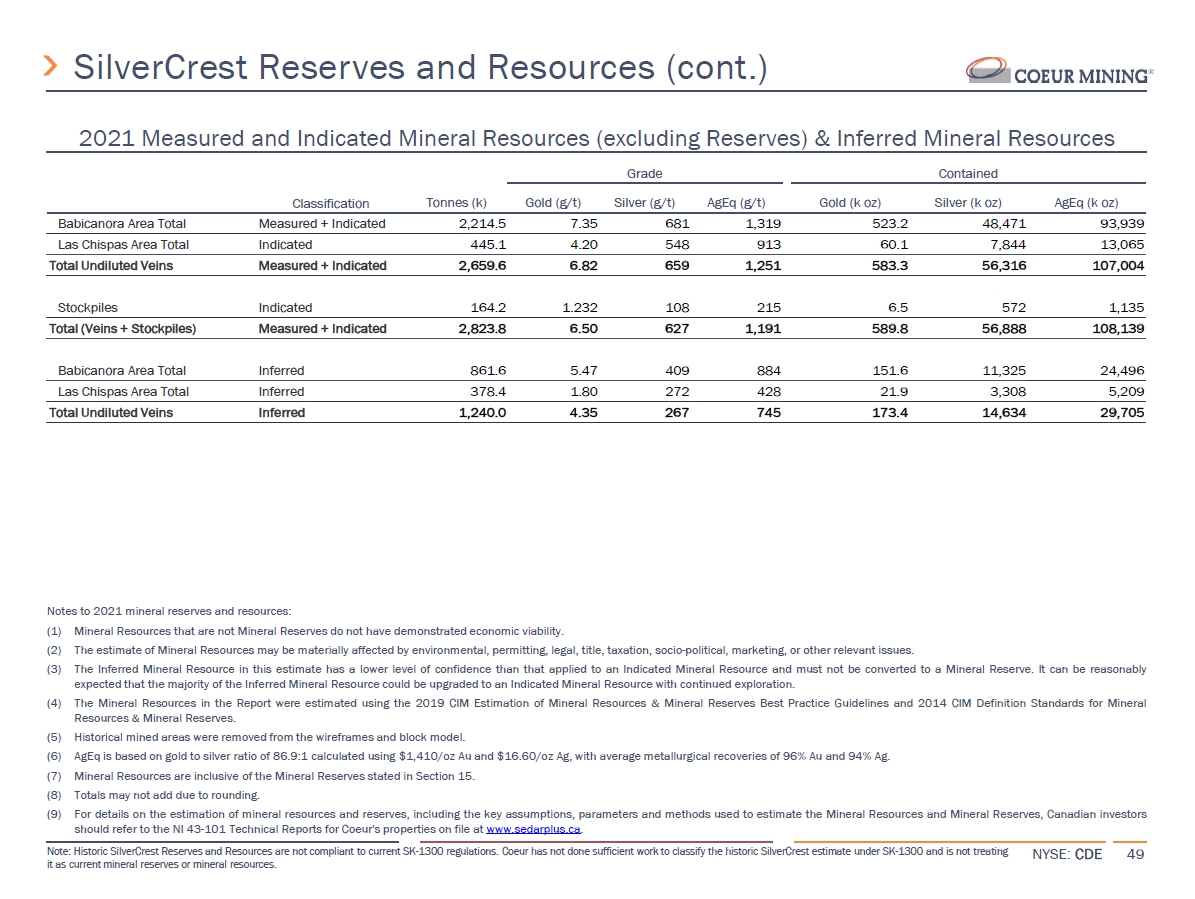The image size is (1195, 899).
Task: Click the NYSE: CDE ticker label
Action: [1068, 855]
